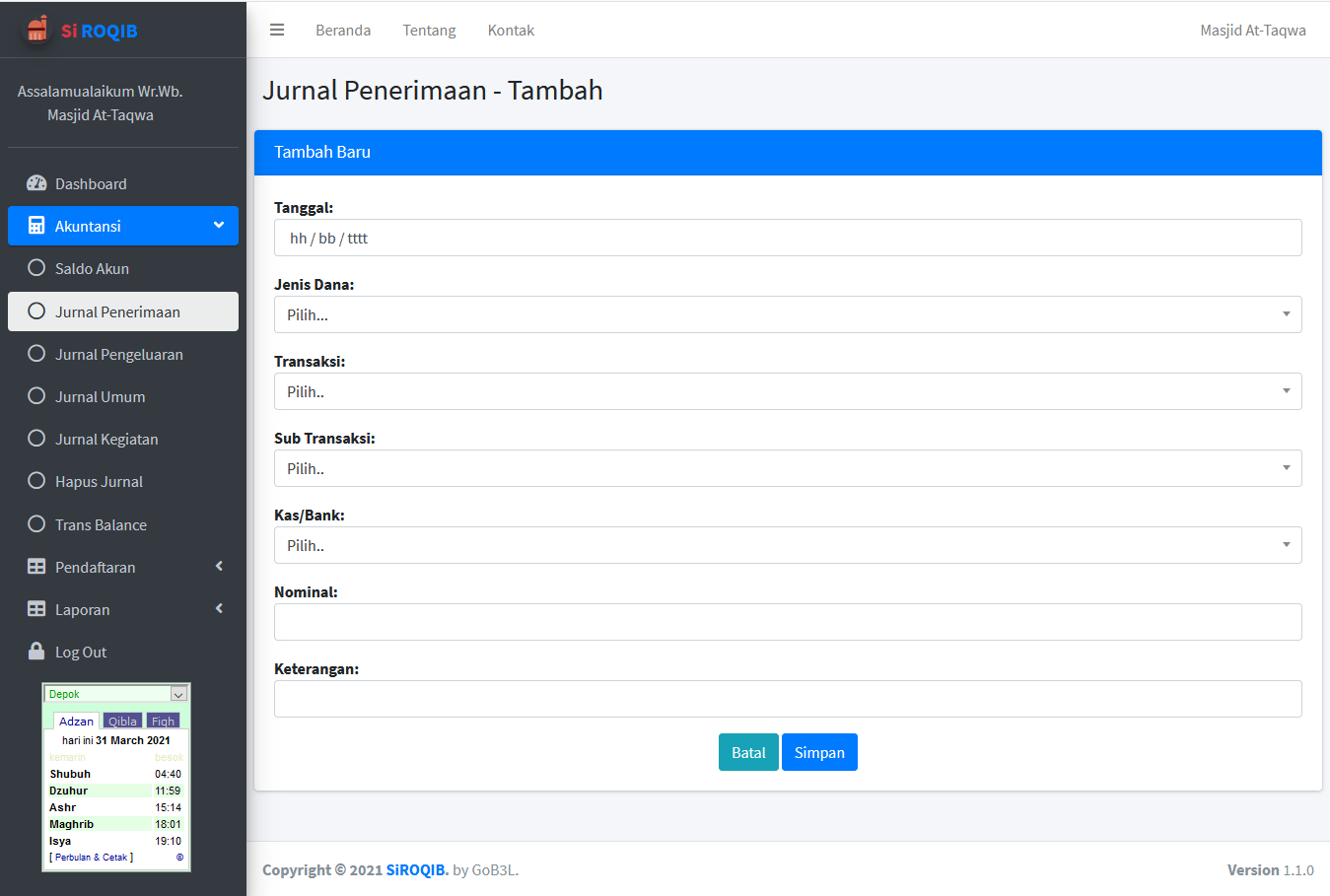Click the hamburger menu toggle icon

tap(277, 30)
